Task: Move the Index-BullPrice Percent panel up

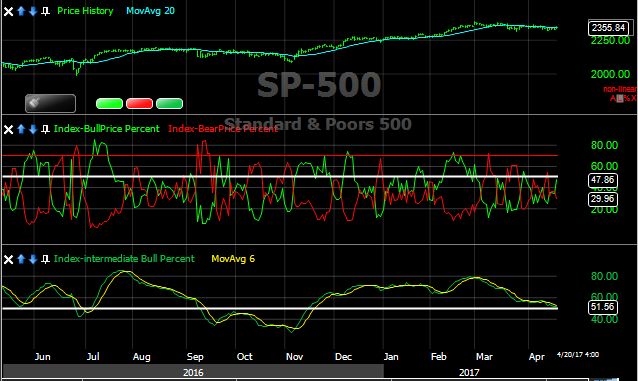Action: pos(21,129)
